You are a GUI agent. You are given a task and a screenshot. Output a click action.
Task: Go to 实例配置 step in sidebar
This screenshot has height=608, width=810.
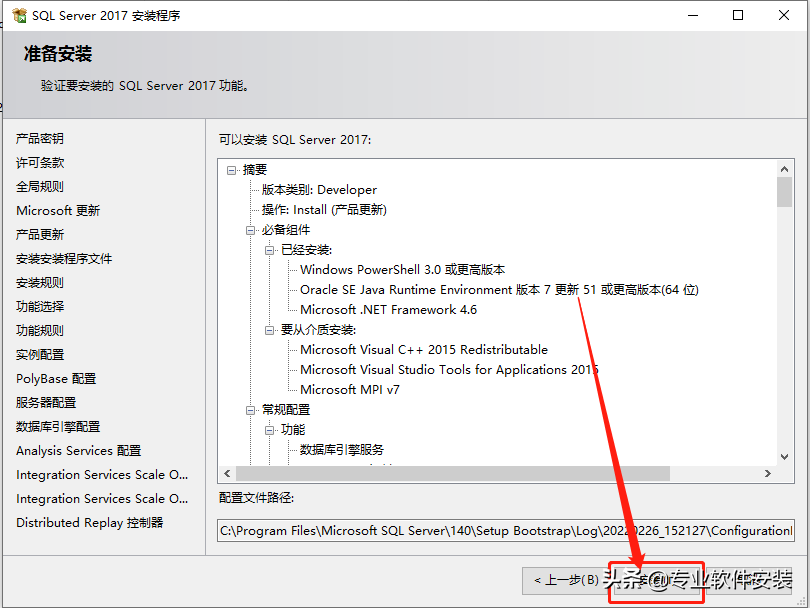click(40, 355)
